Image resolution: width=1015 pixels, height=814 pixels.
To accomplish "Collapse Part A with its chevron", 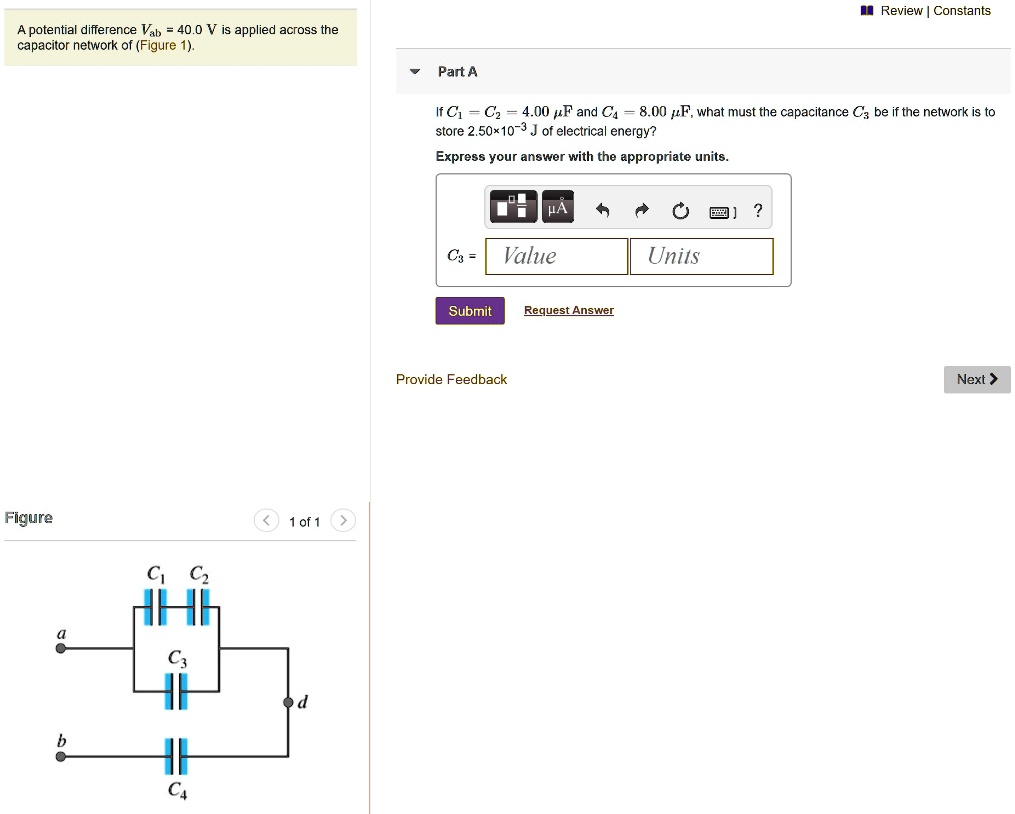I will [414, 71].
